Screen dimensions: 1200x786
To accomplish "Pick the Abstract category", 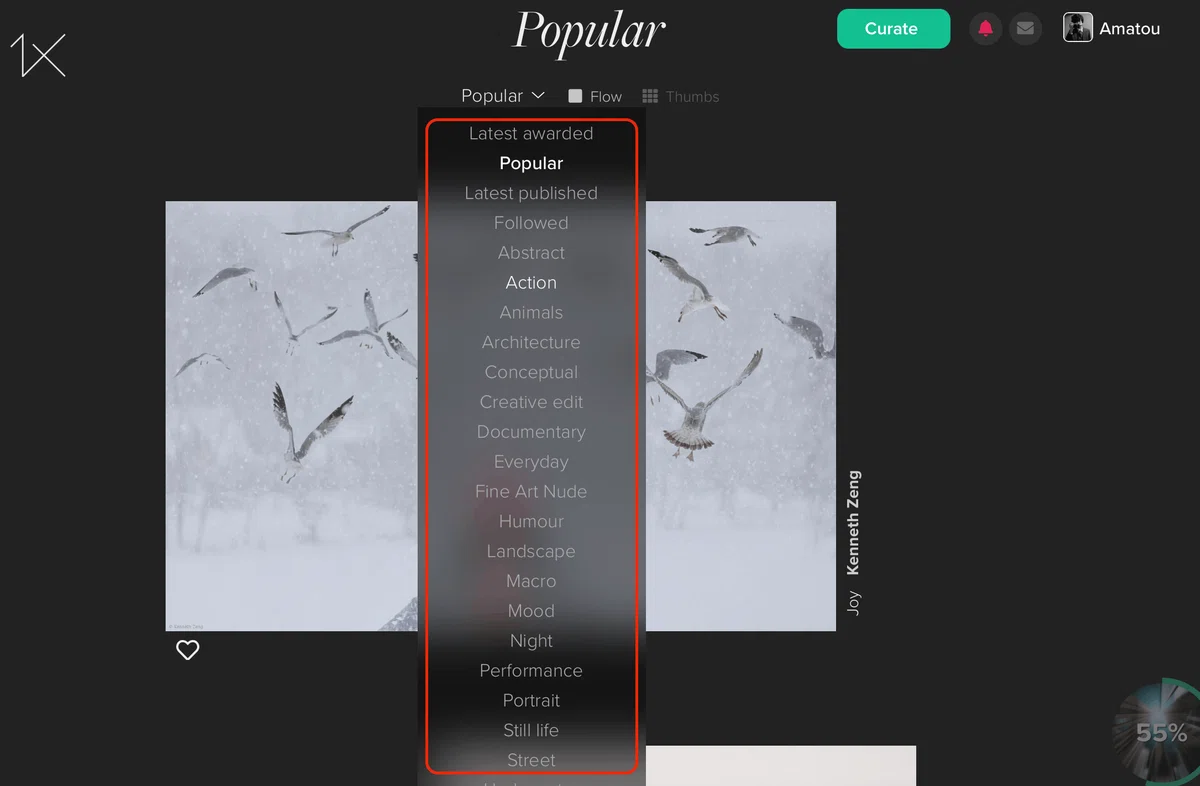I will click(531, 253).
